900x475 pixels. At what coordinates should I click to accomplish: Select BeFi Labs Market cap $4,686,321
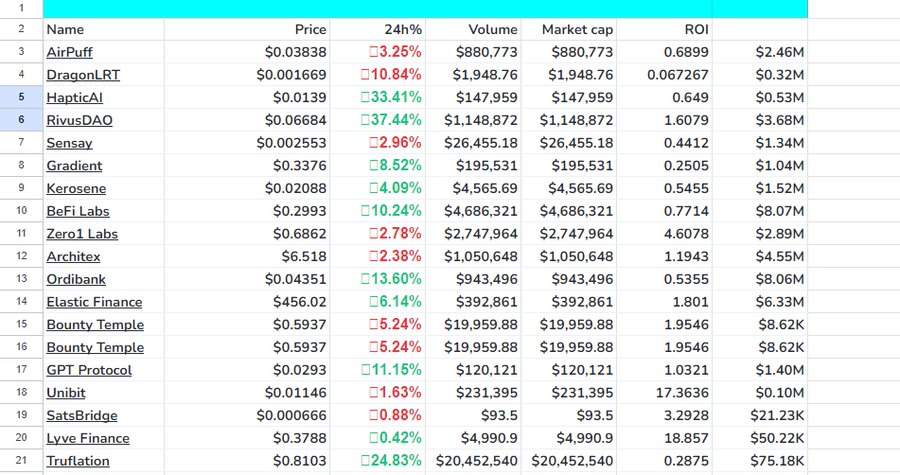pos(569,211)
